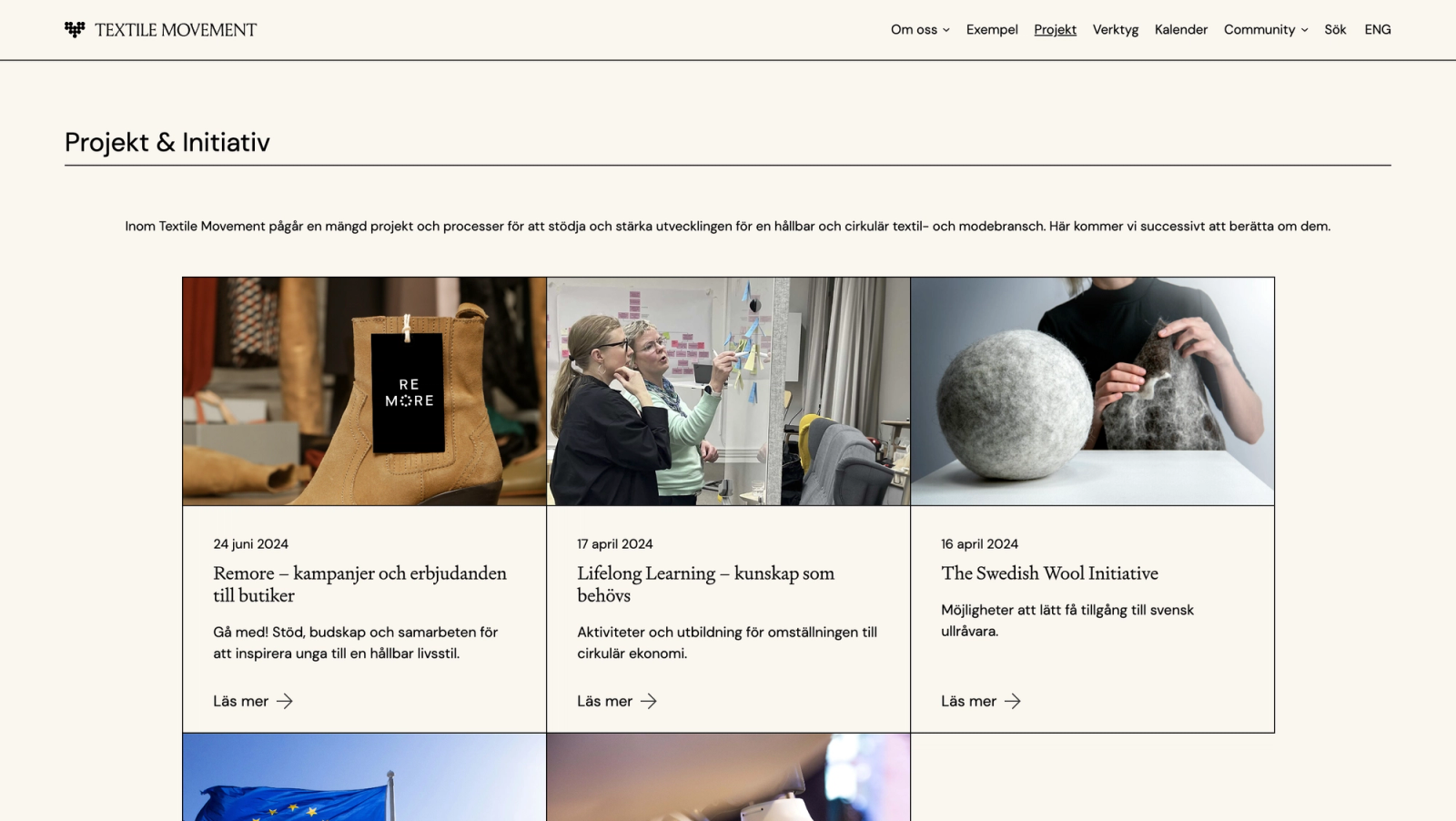Switch language to ENG
Screen dimensions: 1456x821
click(1378, 29)
